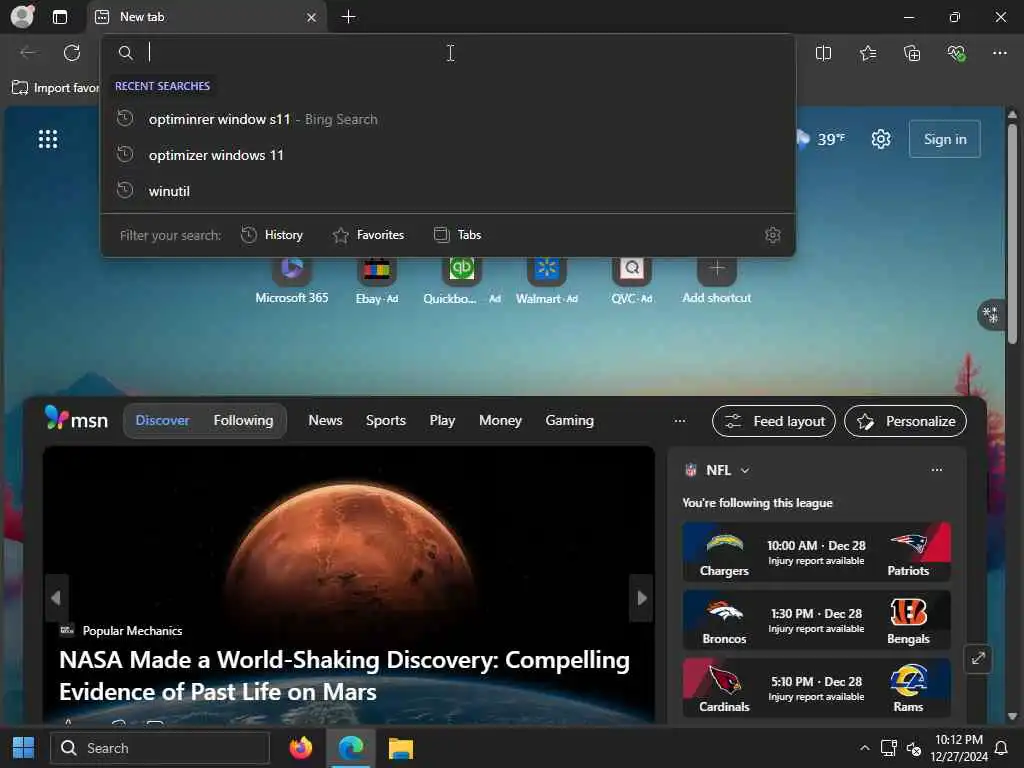Open NASA Mars discovery headline
Viewport: 1024px width, 768px height.
[345, 676]
